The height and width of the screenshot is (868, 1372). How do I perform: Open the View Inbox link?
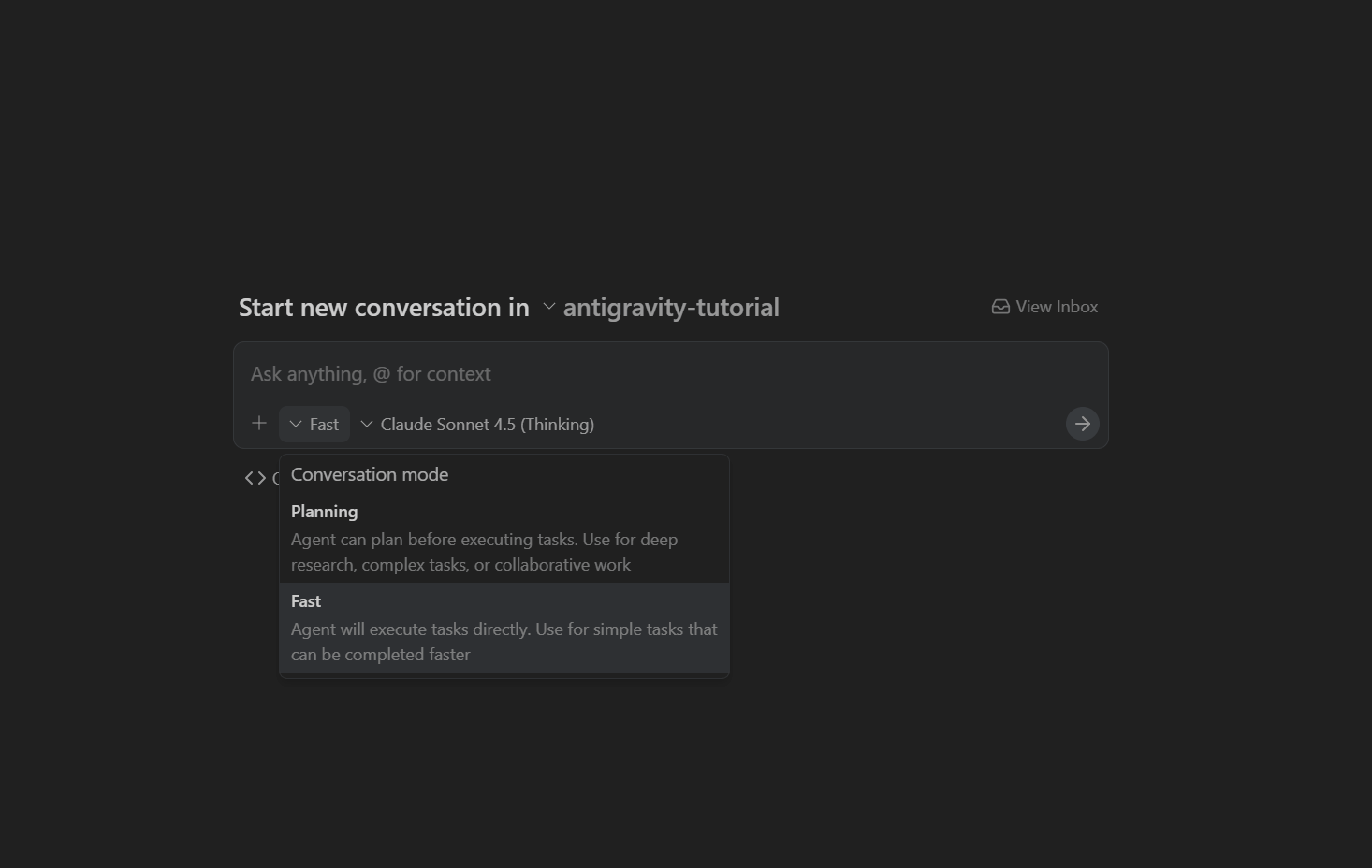pyautogui.click(x=1056, y=307)
